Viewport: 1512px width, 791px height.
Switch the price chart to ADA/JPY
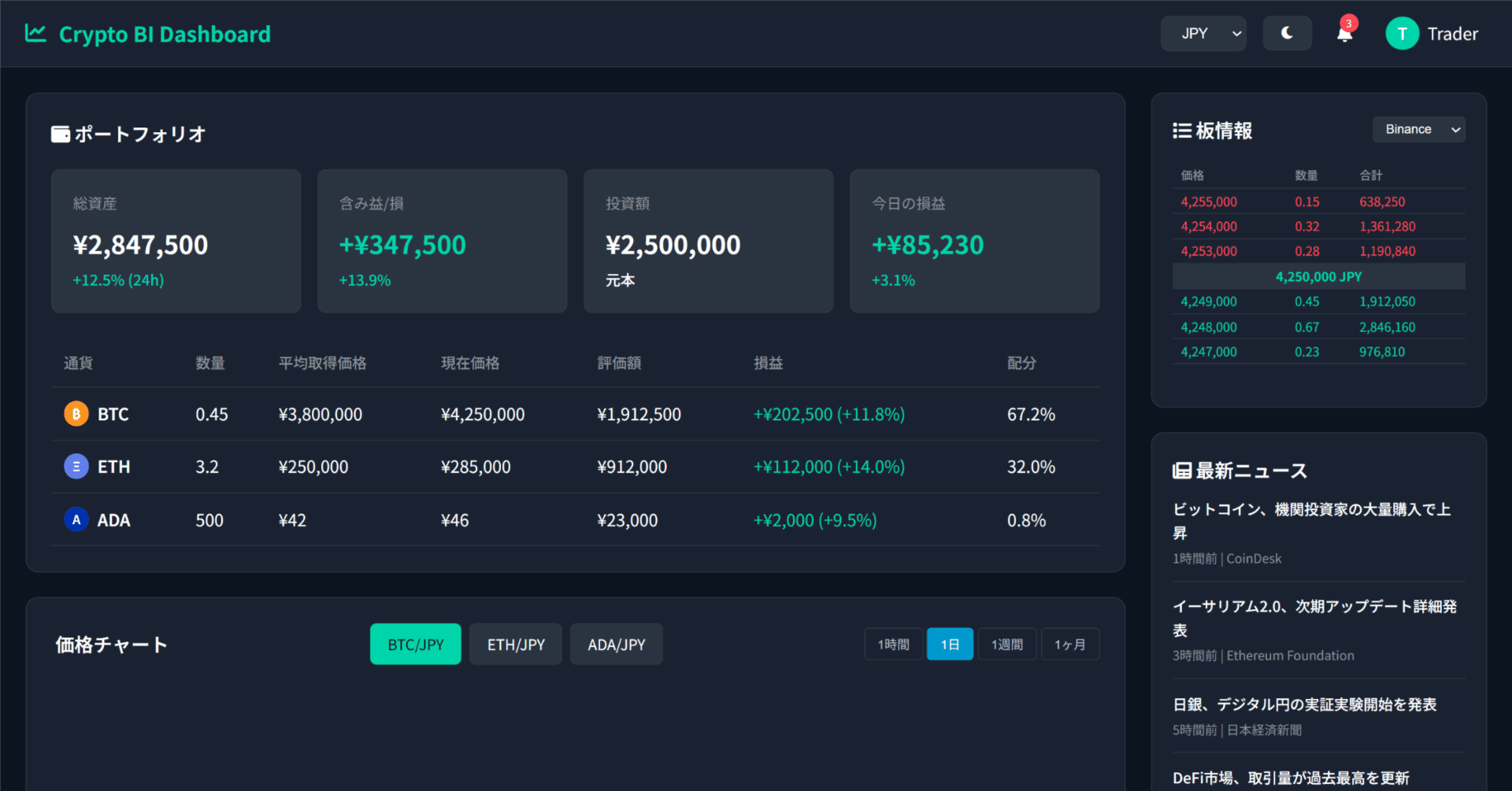(616, 644)
